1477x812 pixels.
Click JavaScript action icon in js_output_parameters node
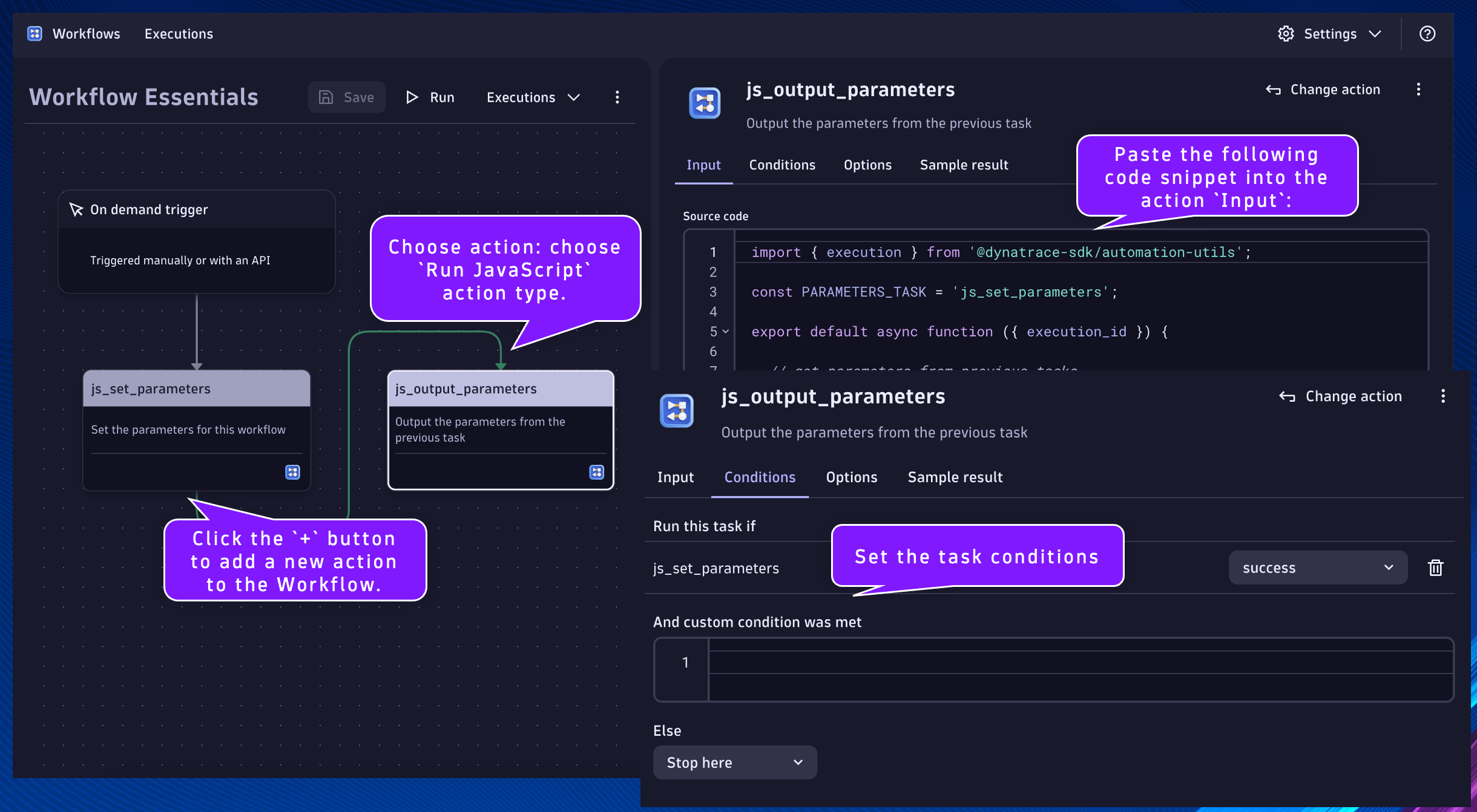click(596, 472)
